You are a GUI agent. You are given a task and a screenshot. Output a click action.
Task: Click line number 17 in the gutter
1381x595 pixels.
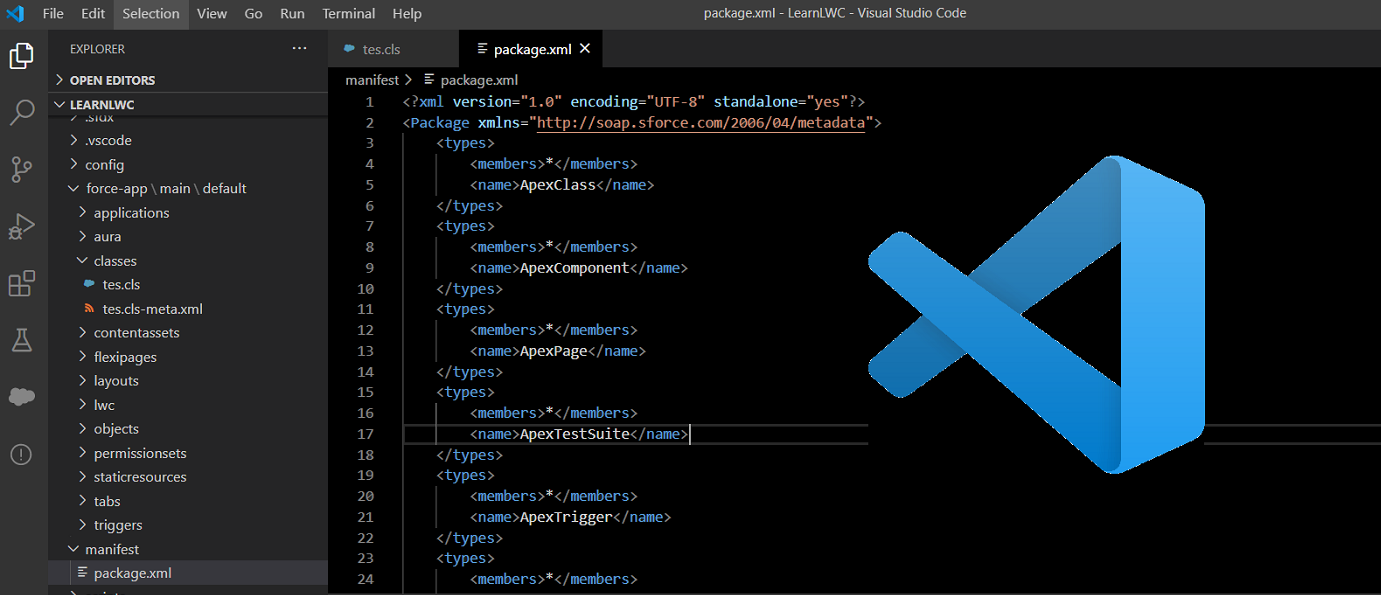click(x=365, y=434)
